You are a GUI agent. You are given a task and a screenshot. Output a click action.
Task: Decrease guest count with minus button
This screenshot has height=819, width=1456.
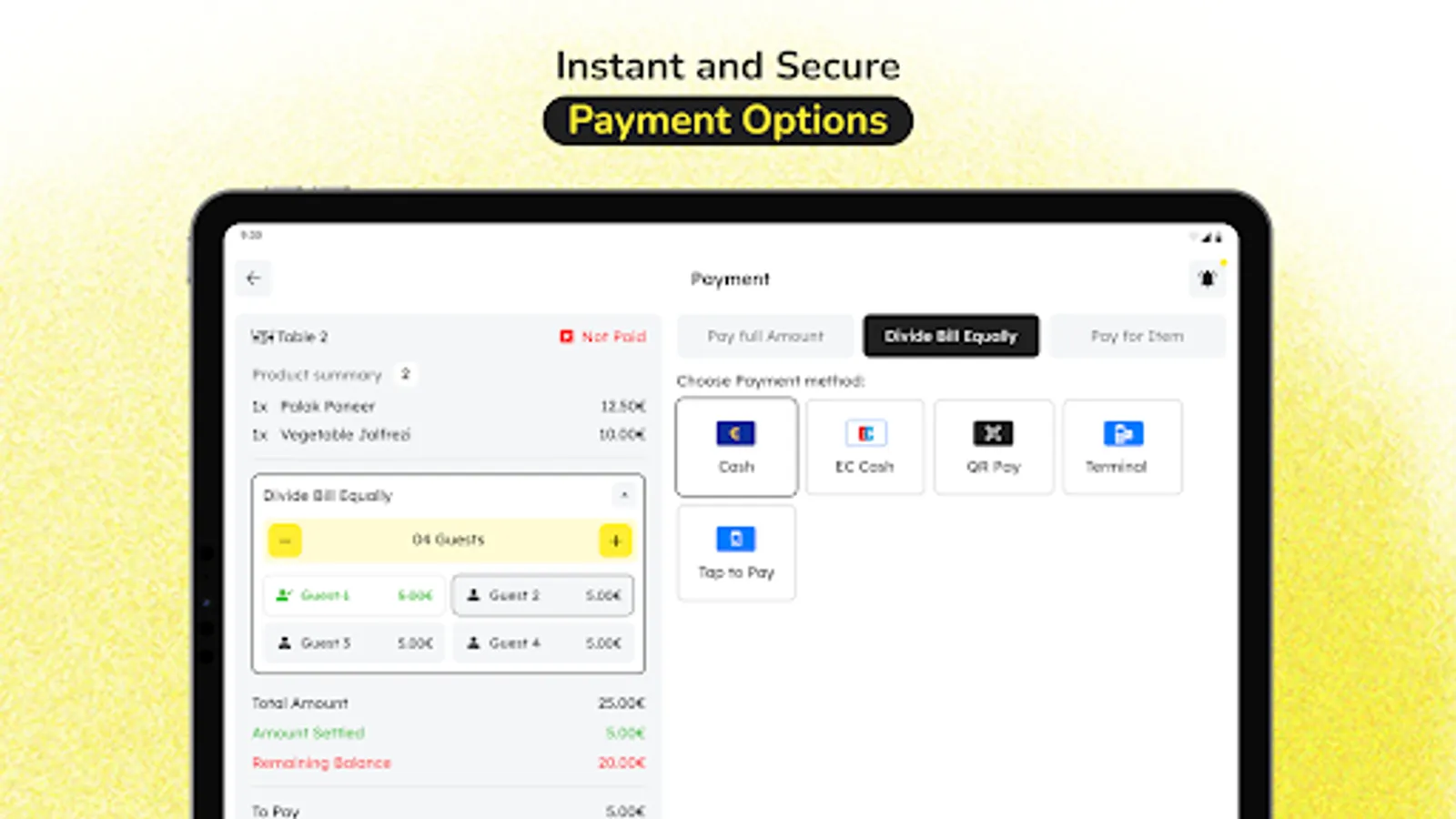(285, 541)
